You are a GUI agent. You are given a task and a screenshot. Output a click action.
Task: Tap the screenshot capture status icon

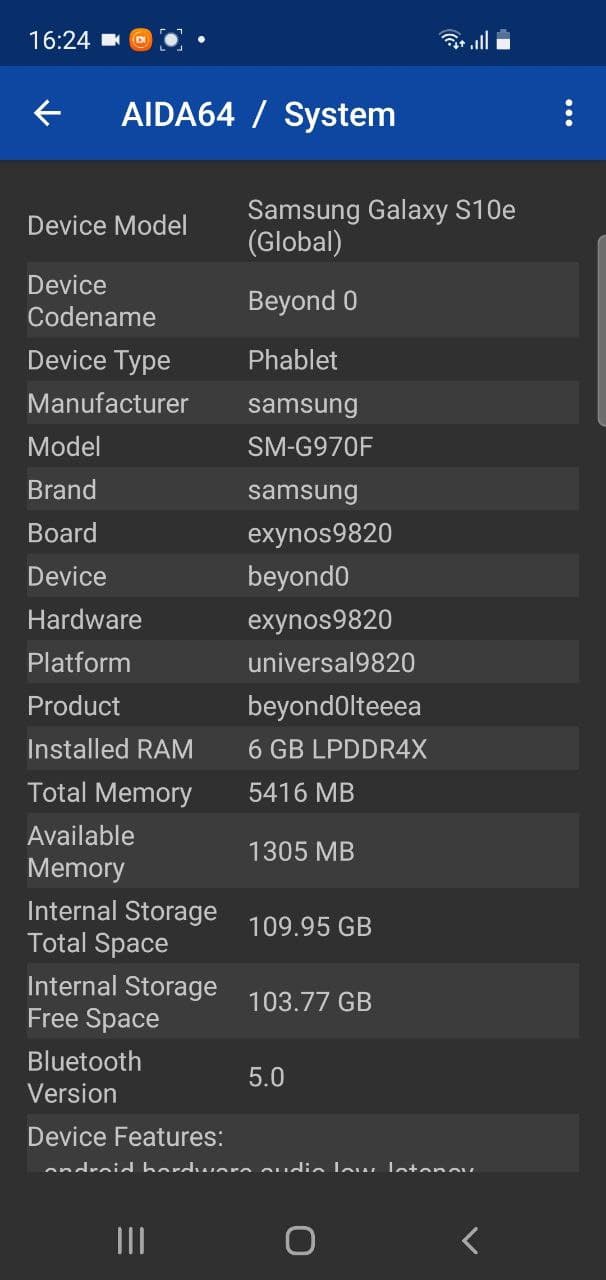172,40
